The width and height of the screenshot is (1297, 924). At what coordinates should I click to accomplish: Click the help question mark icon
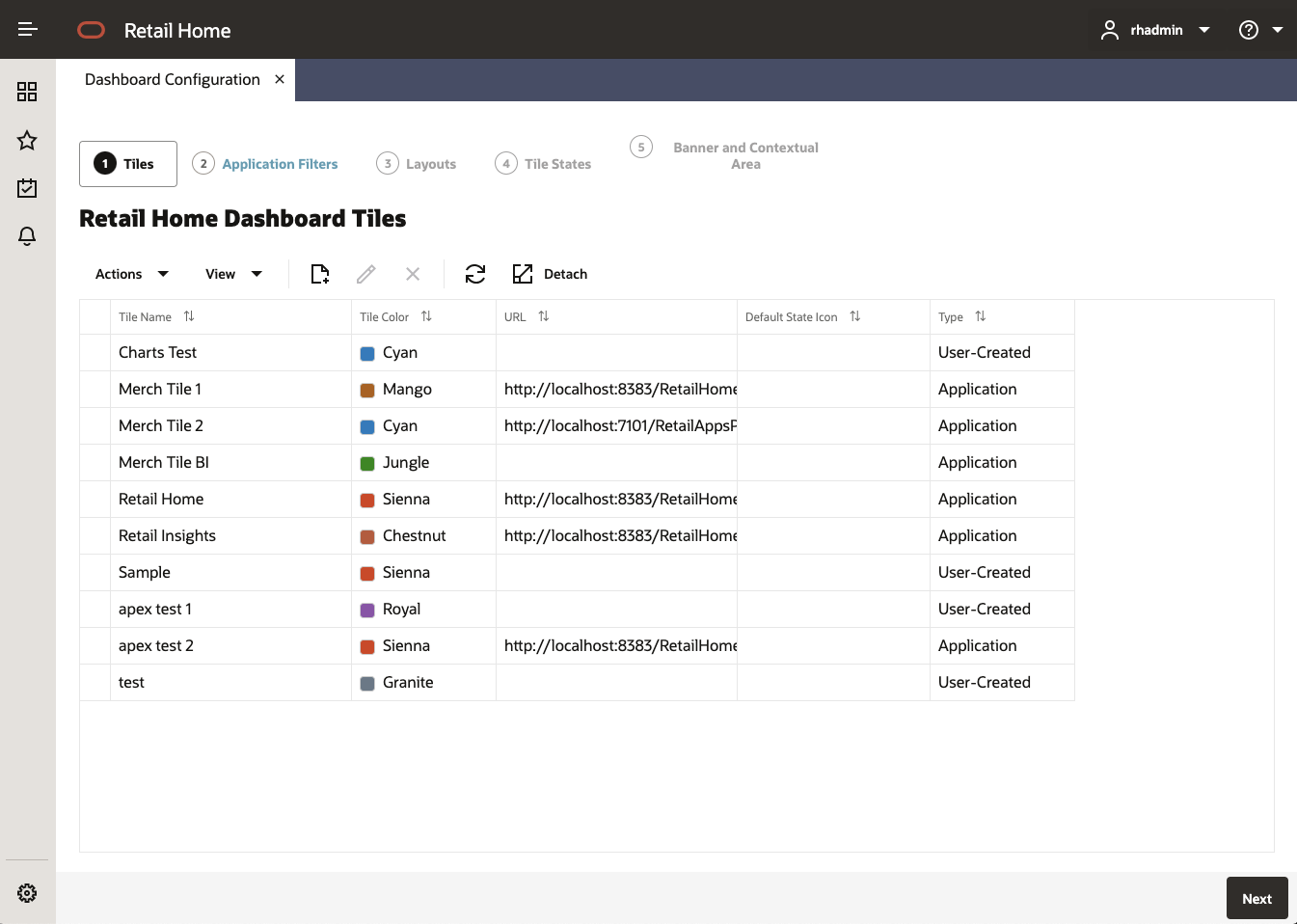point(1249,30)
